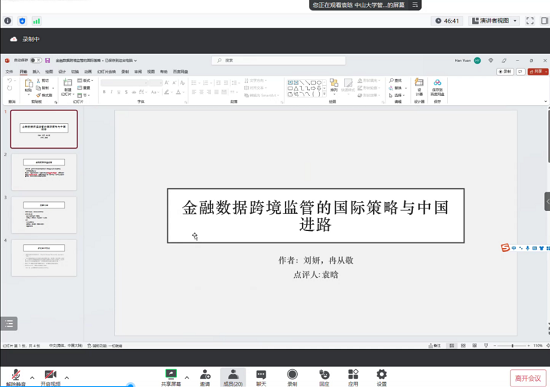Click the Reset (重置) button in slides group
550x387 pixels.
pyautogui.click(x=84, y=88)
